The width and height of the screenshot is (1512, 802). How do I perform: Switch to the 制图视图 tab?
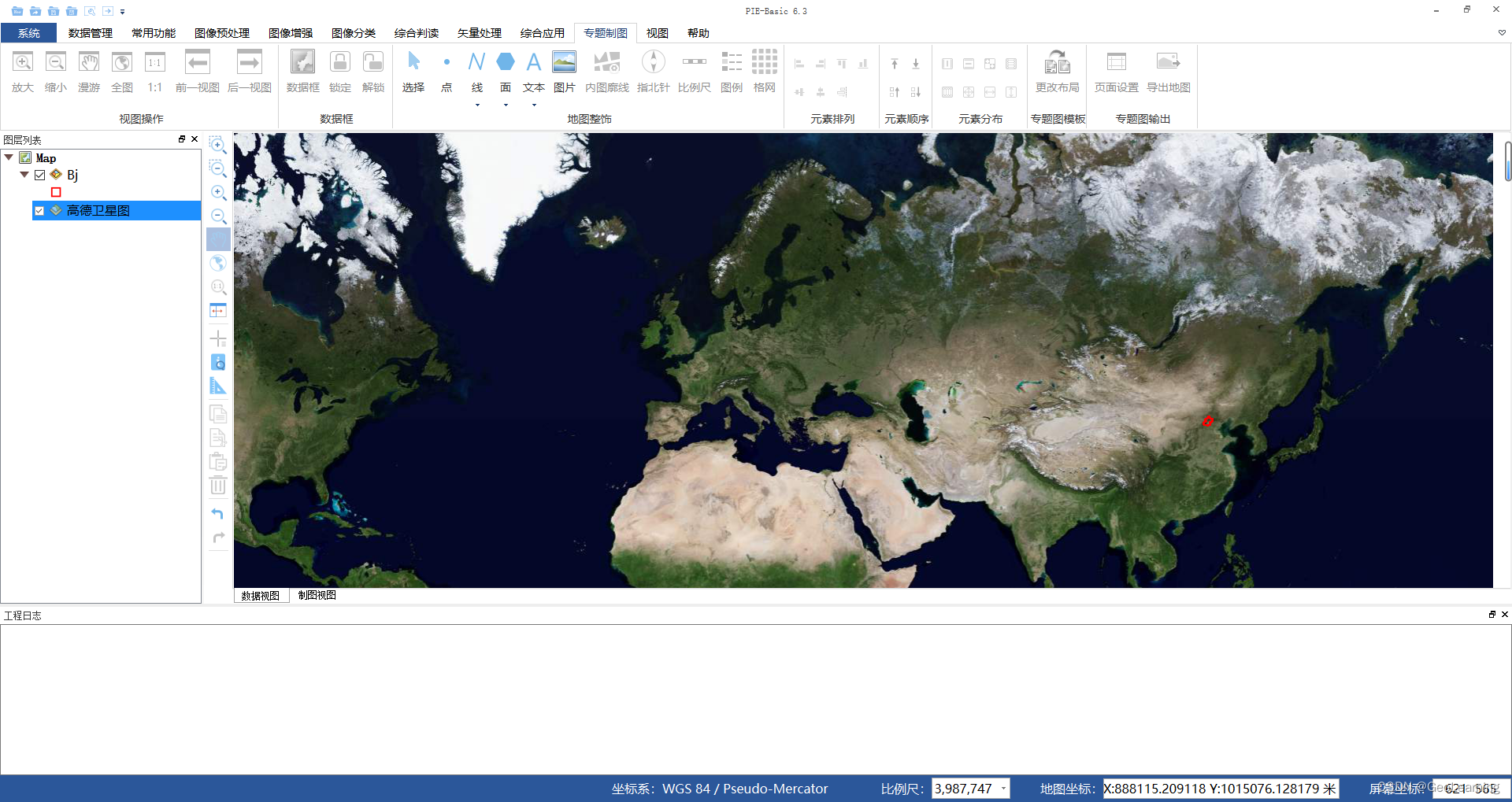[x=317, y=595]
